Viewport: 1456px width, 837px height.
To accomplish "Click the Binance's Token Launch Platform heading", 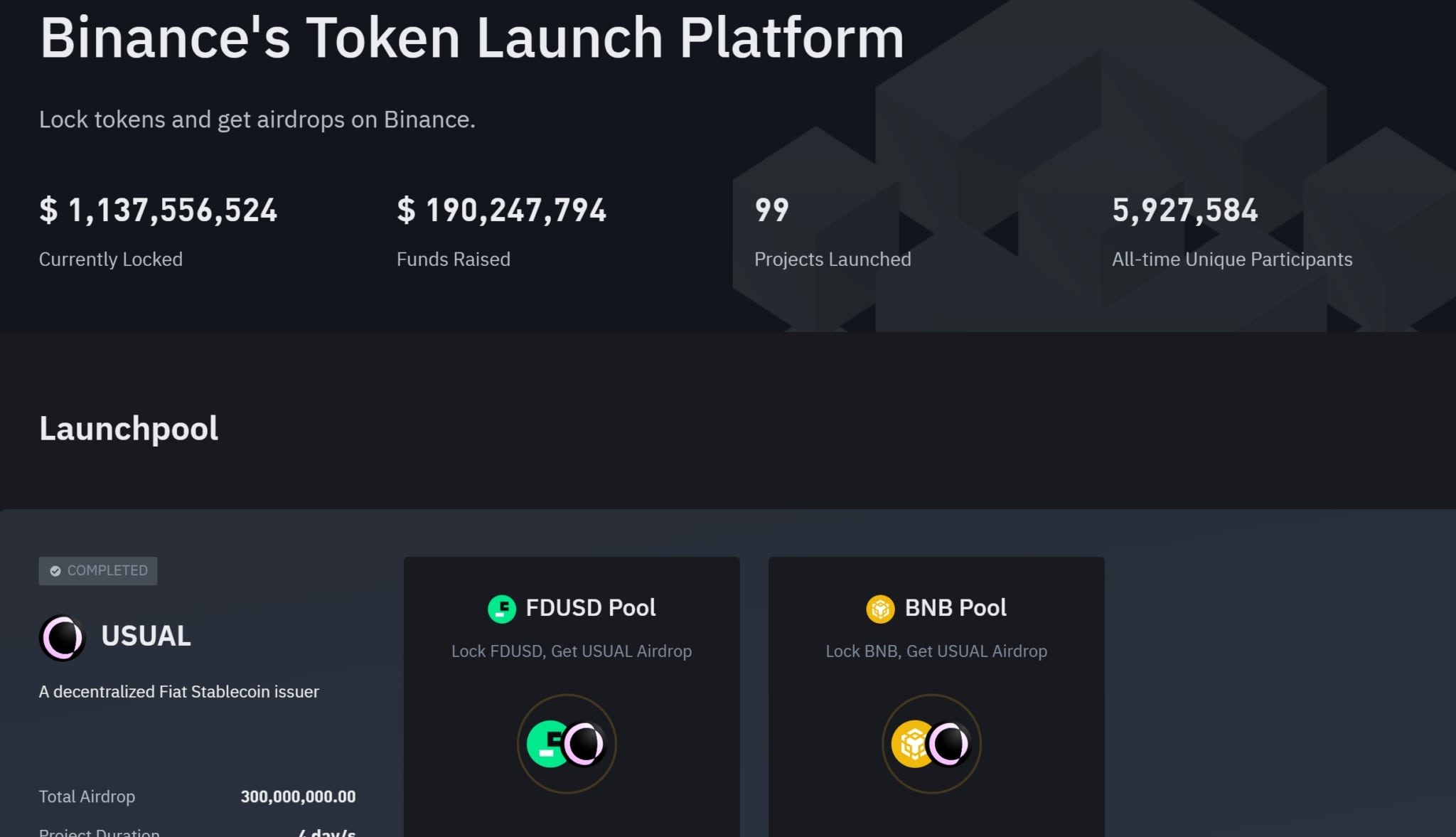I will [x=472, y=38].
